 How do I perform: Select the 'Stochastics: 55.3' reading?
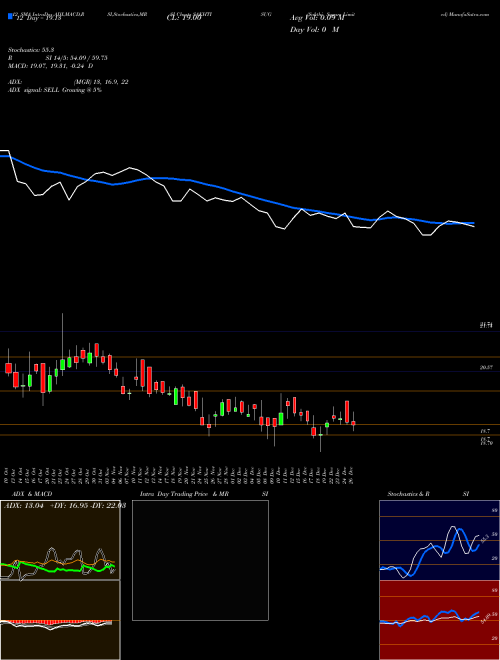pyautogui.click(x=29, y=50)
